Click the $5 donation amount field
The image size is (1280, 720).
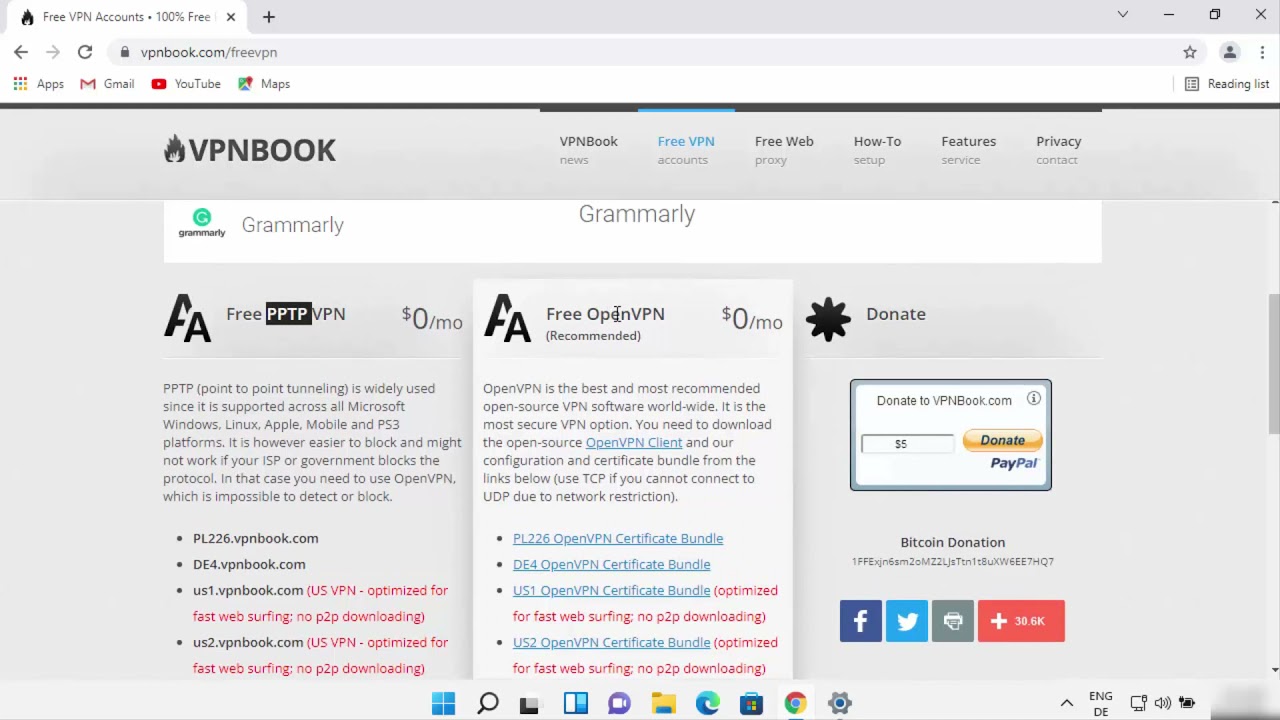(x=907, y=443)
